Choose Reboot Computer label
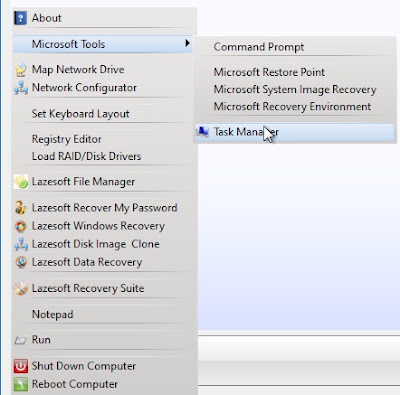Screen dimensions: 400x395 (x=75, y=384)
